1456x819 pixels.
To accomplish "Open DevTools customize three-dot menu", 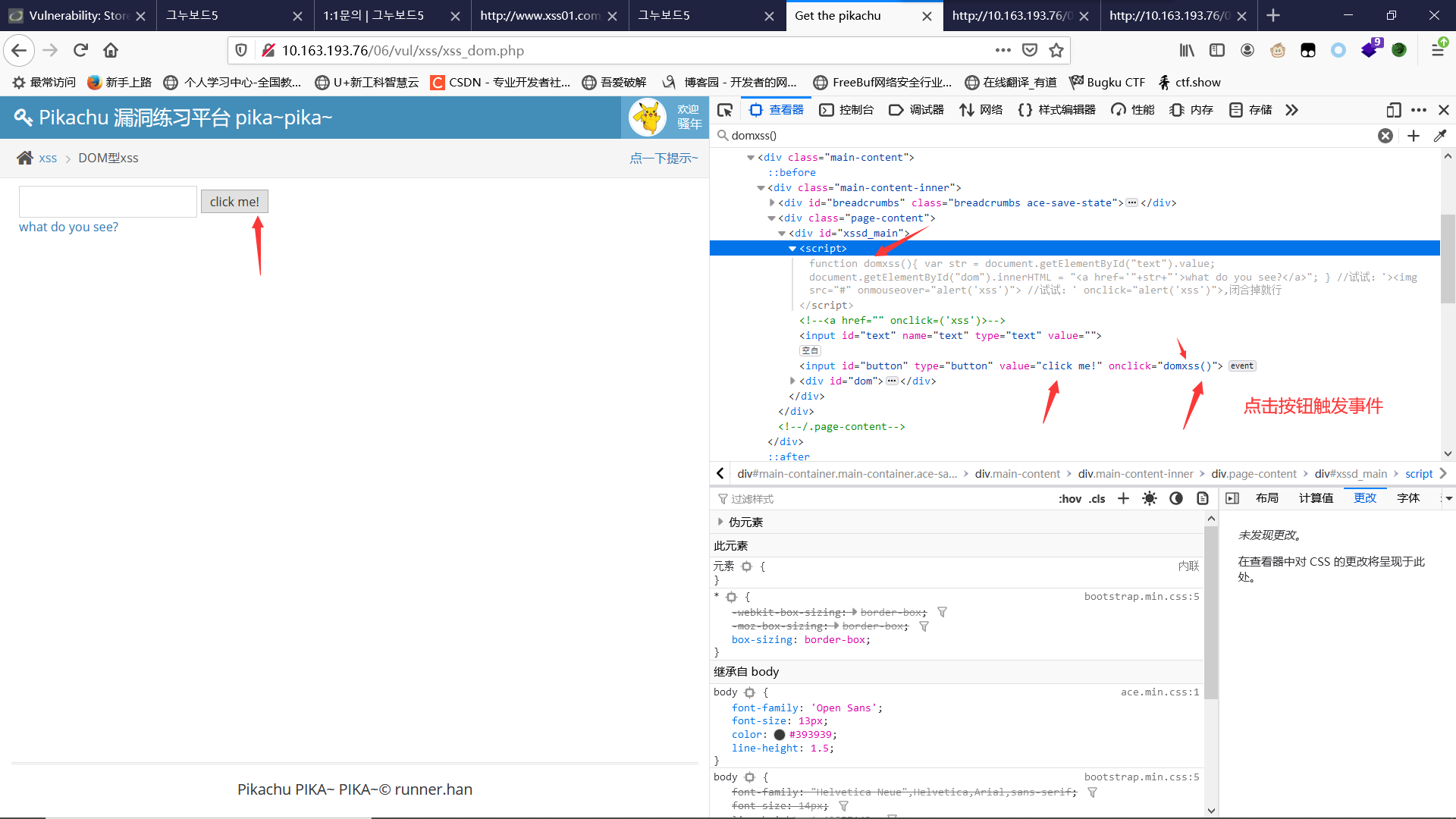I will 1419,110.
